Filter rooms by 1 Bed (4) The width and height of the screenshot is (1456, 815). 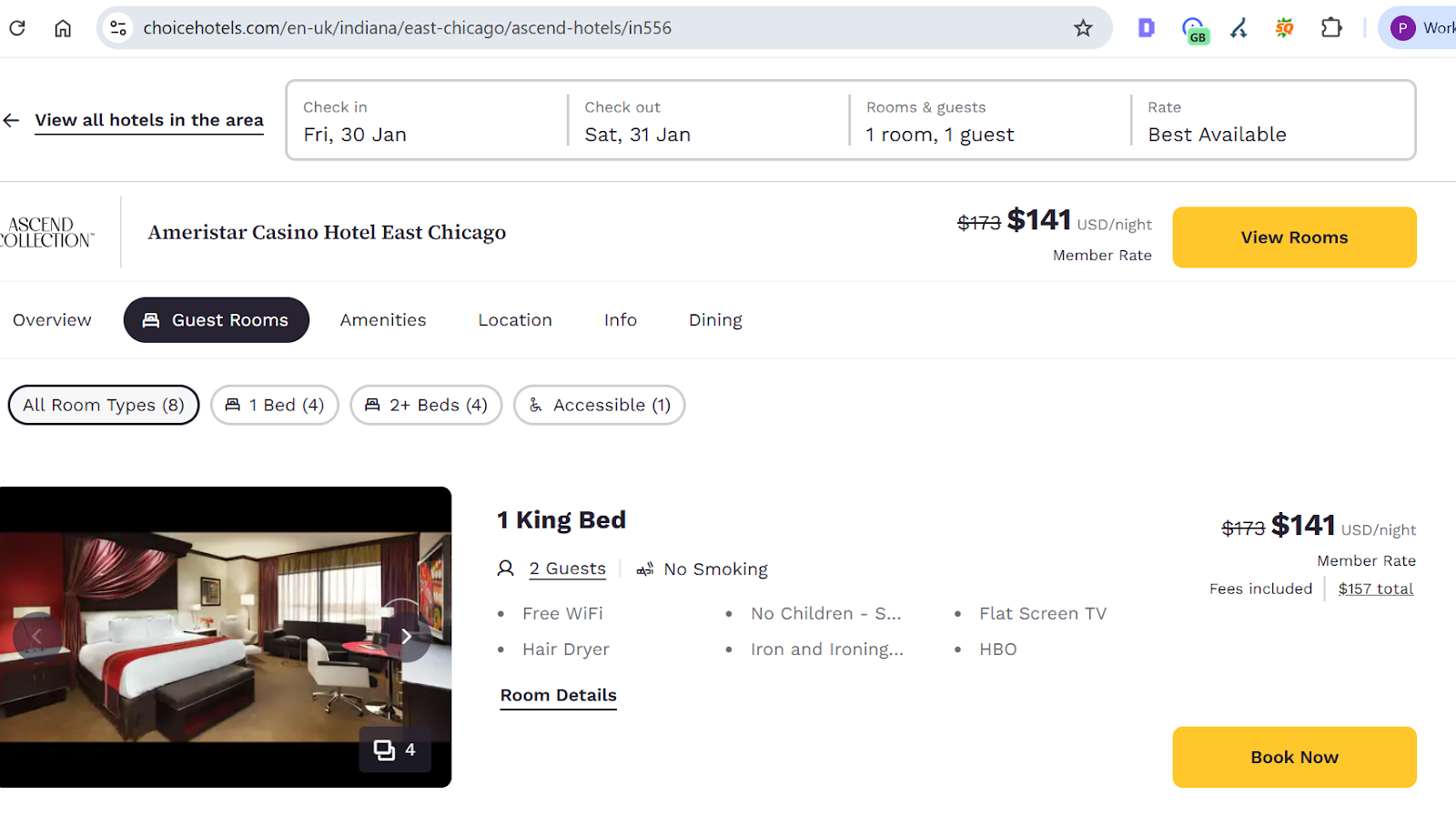tap(275, 405)
